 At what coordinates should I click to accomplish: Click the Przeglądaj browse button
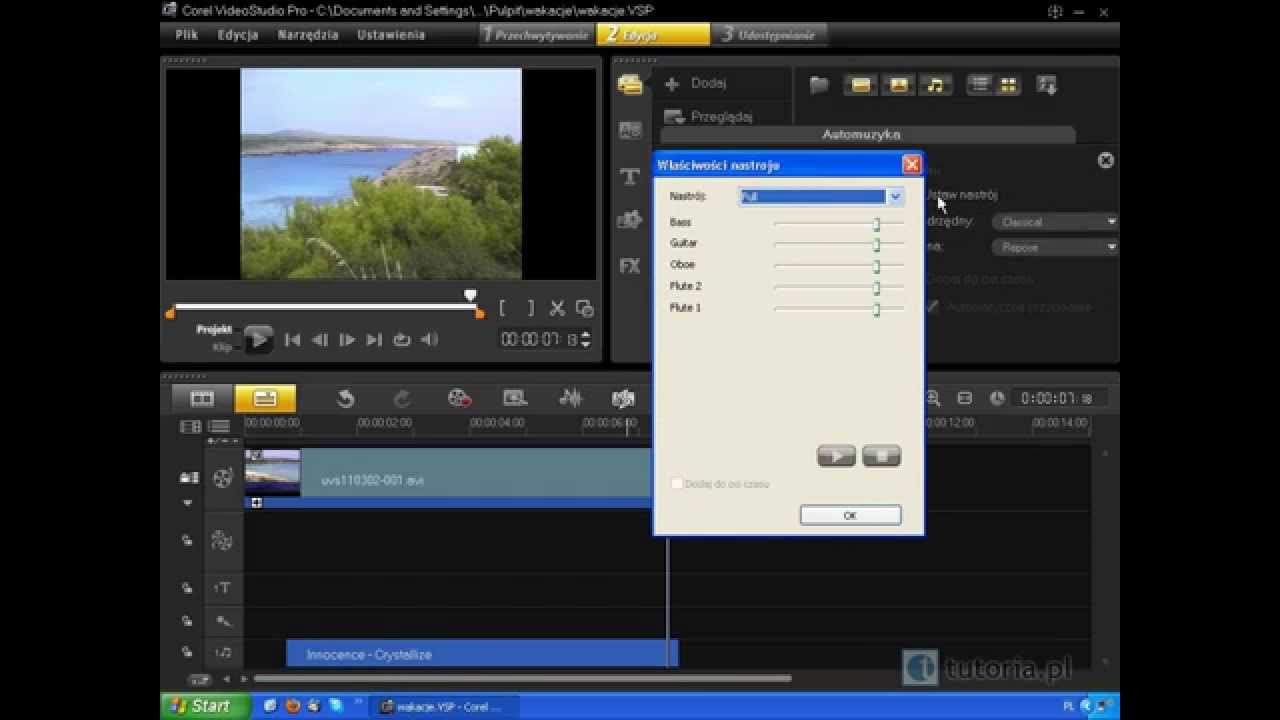(708, 117)
